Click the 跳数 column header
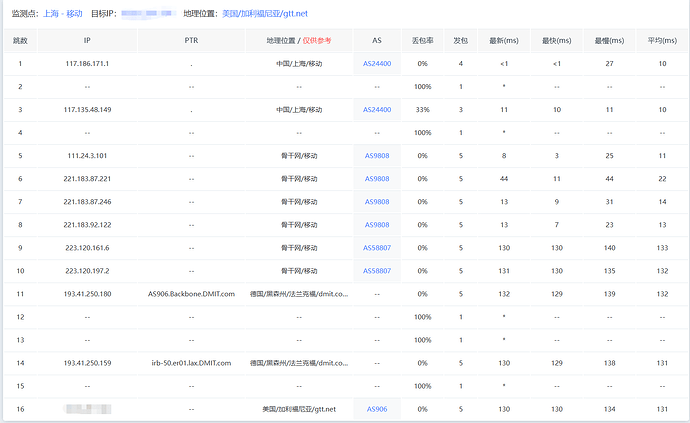Screen dimensions: 690x423 [20, 41]
